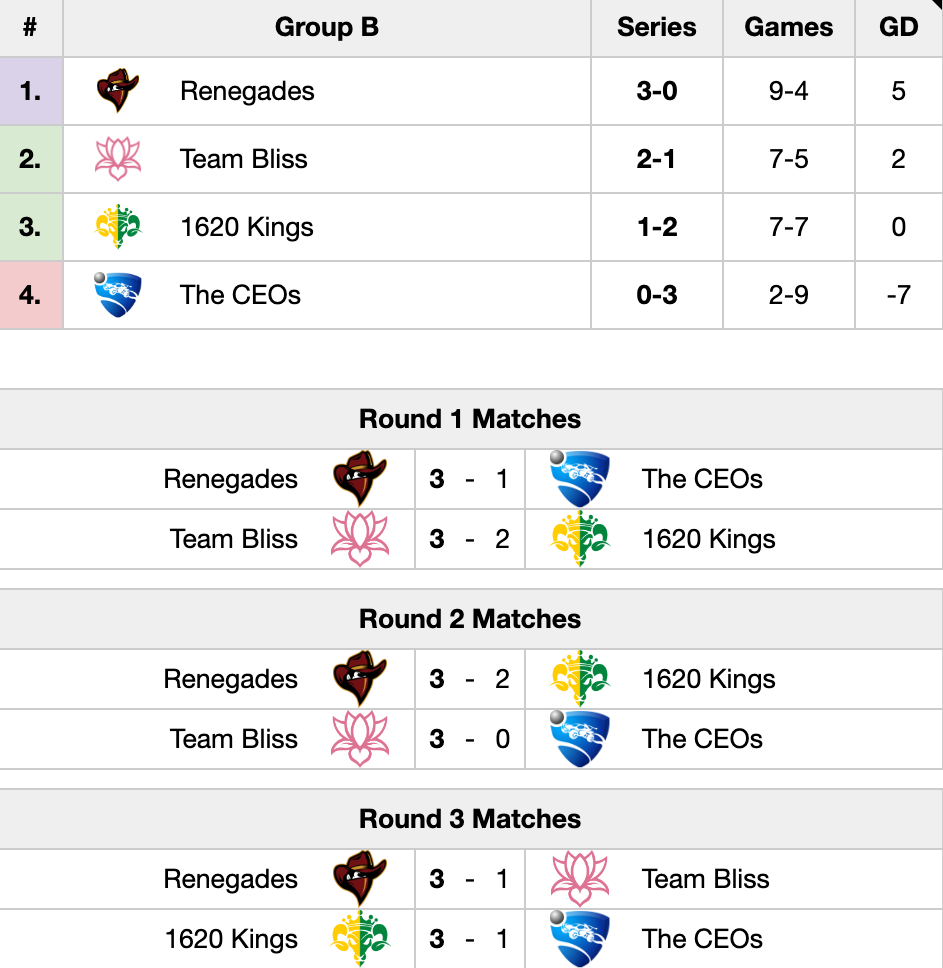Select the Round 2 Matches header
Image resolution: width=943 pixels, height=968 pixels.
pyautogui.click(x=470, y=619)
